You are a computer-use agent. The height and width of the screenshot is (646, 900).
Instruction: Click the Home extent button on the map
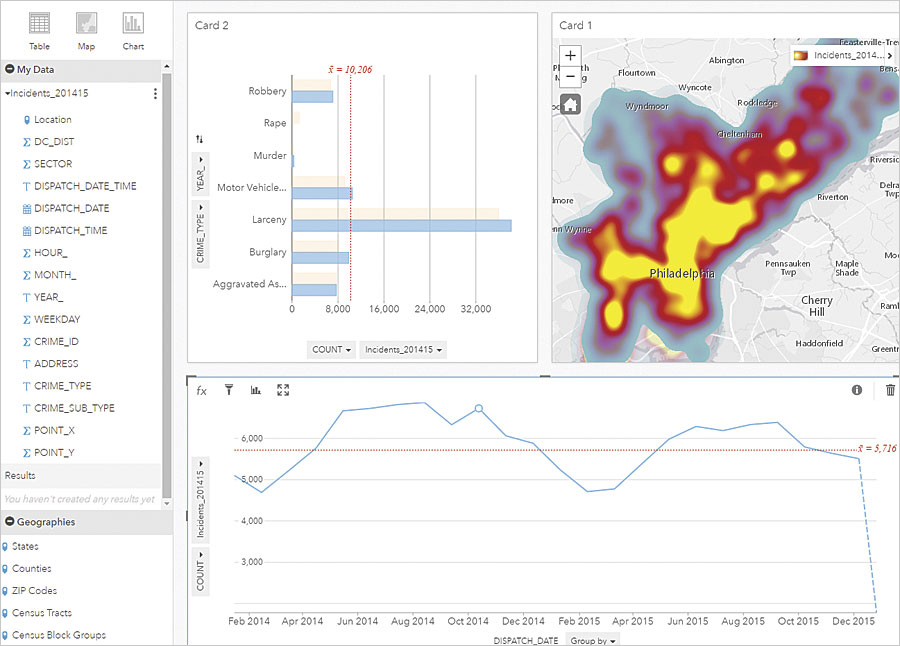pyautogui.click(x=570, y=104)
